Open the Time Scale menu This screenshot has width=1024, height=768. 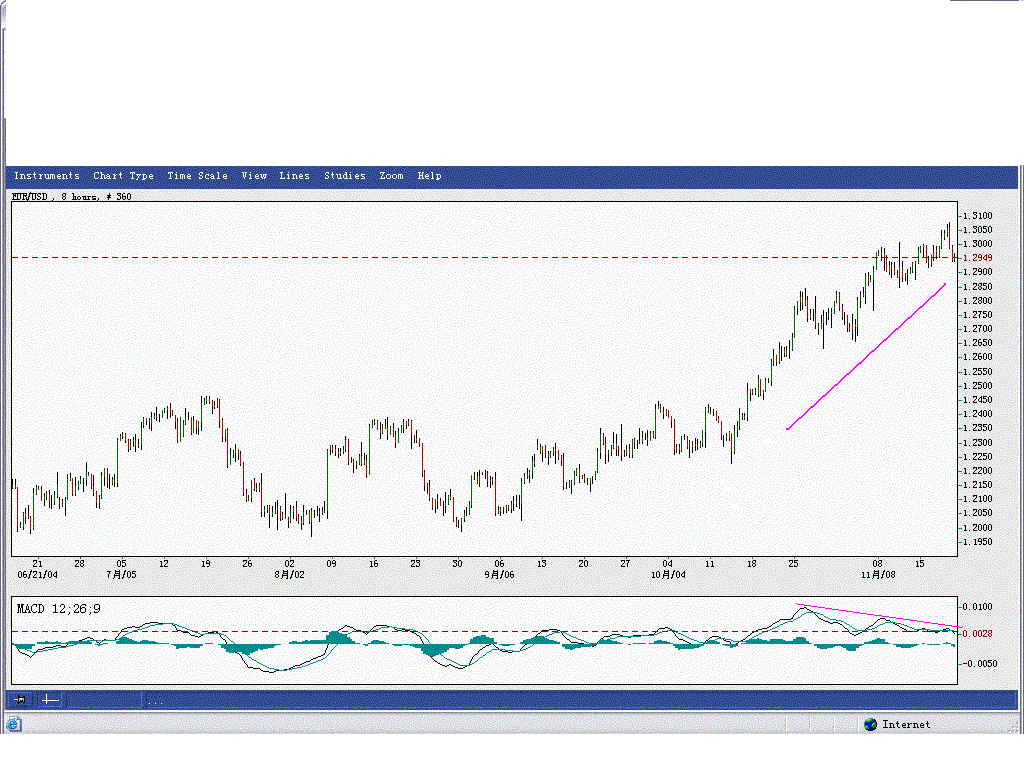click(x=197, y=176)
